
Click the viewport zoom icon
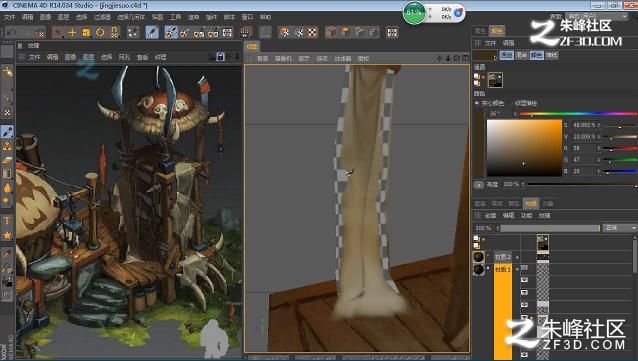[x=448, y=59]
